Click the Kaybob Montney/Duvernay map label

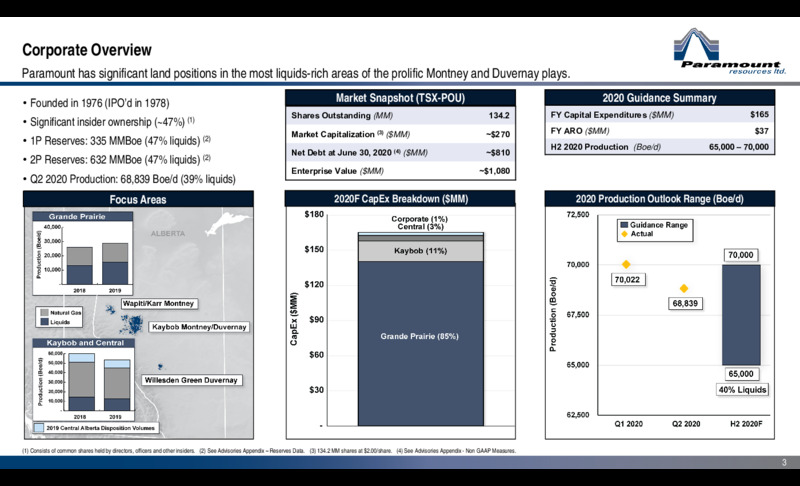199,327
